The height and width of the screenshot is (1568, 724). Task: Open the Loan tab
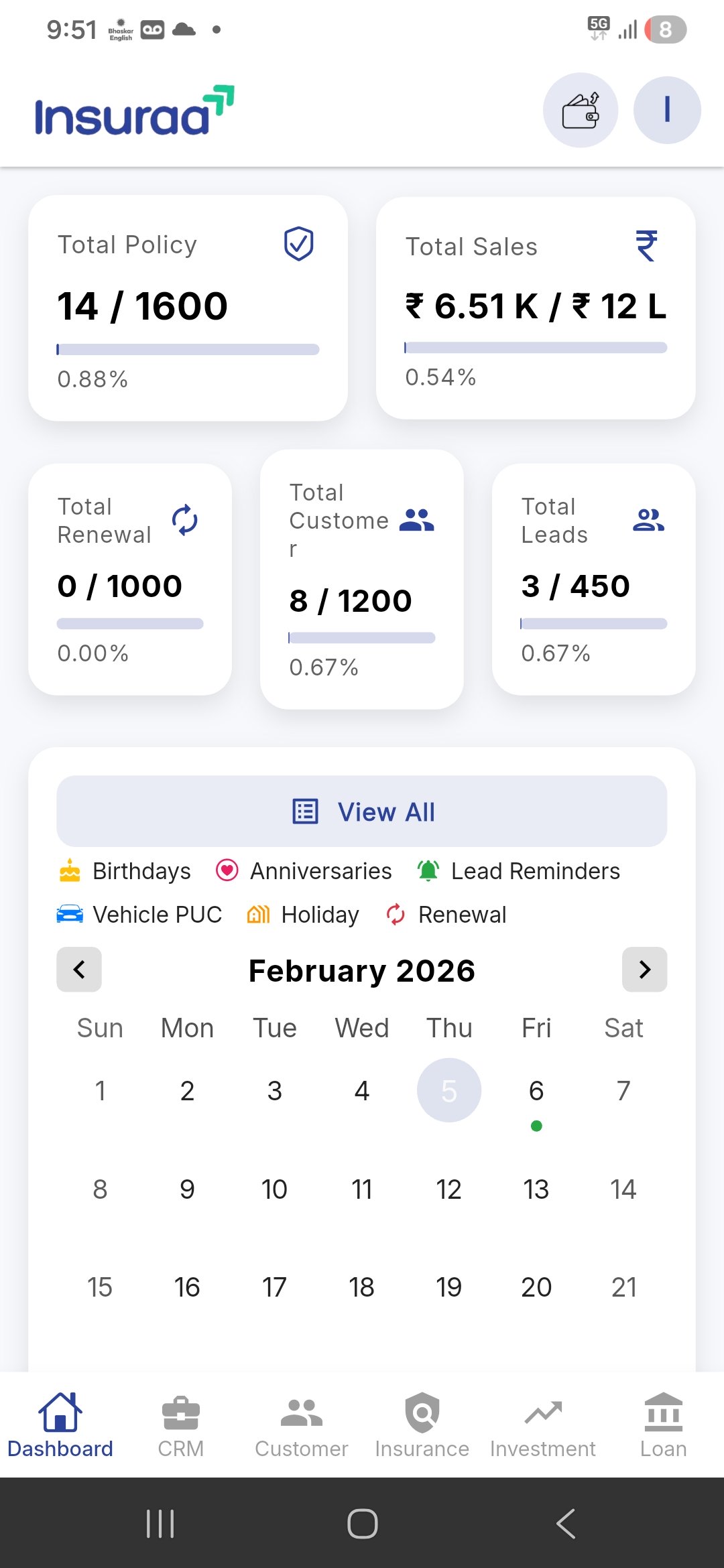[x=664, y=1425]
